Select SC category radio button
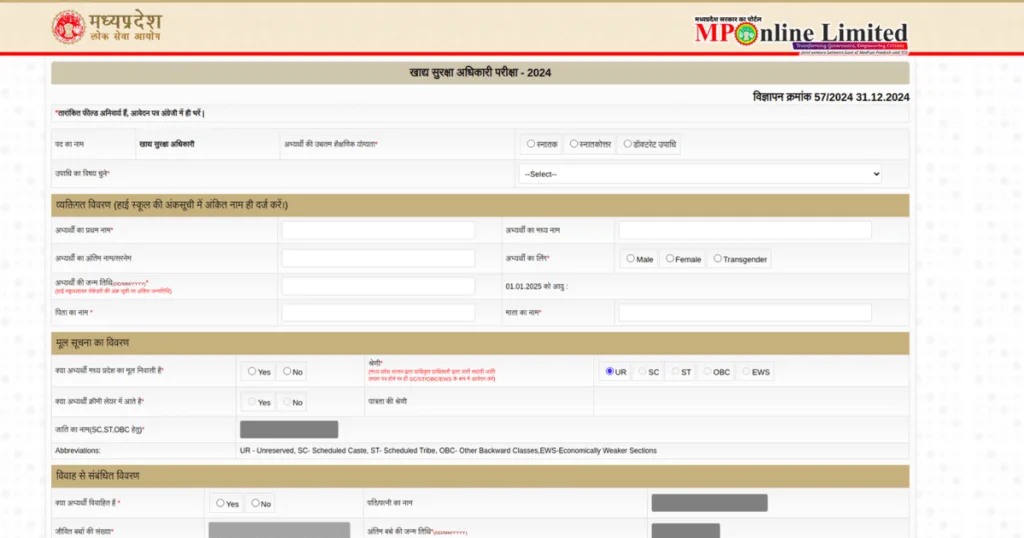The image size is (1024, 538). pos(643,371)
